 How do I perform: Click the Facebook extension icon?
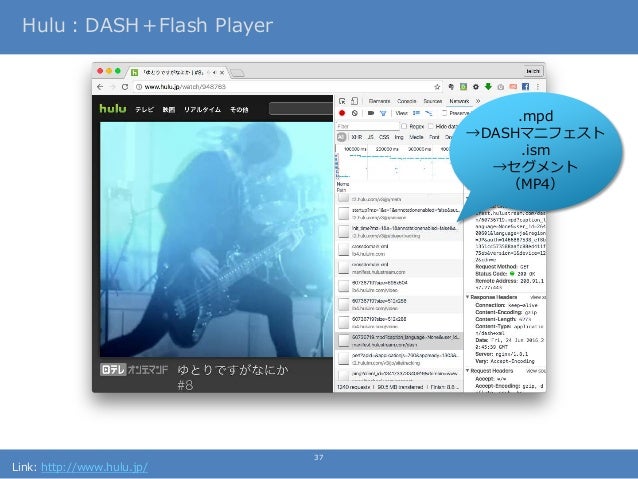pos(525,87)
